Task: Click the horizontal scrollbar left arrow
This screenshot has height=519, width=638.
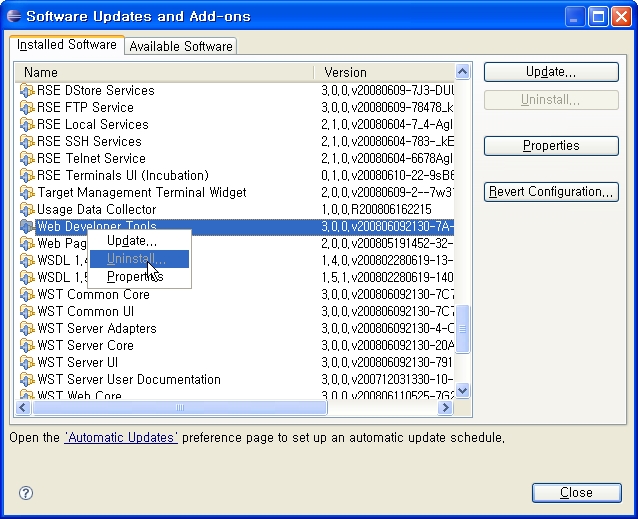Action: (x=23, y=408)
